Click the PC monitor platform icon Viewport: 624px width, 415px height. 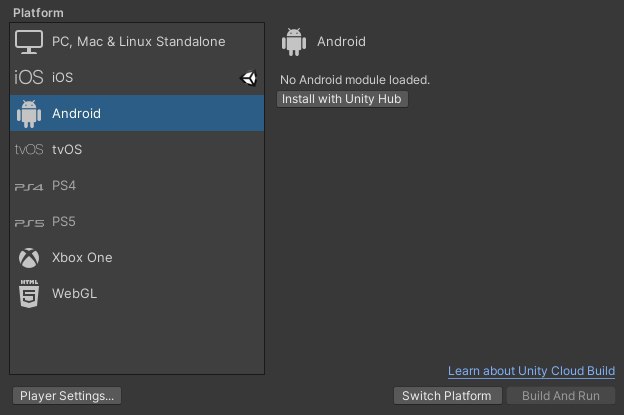point(29,42)
